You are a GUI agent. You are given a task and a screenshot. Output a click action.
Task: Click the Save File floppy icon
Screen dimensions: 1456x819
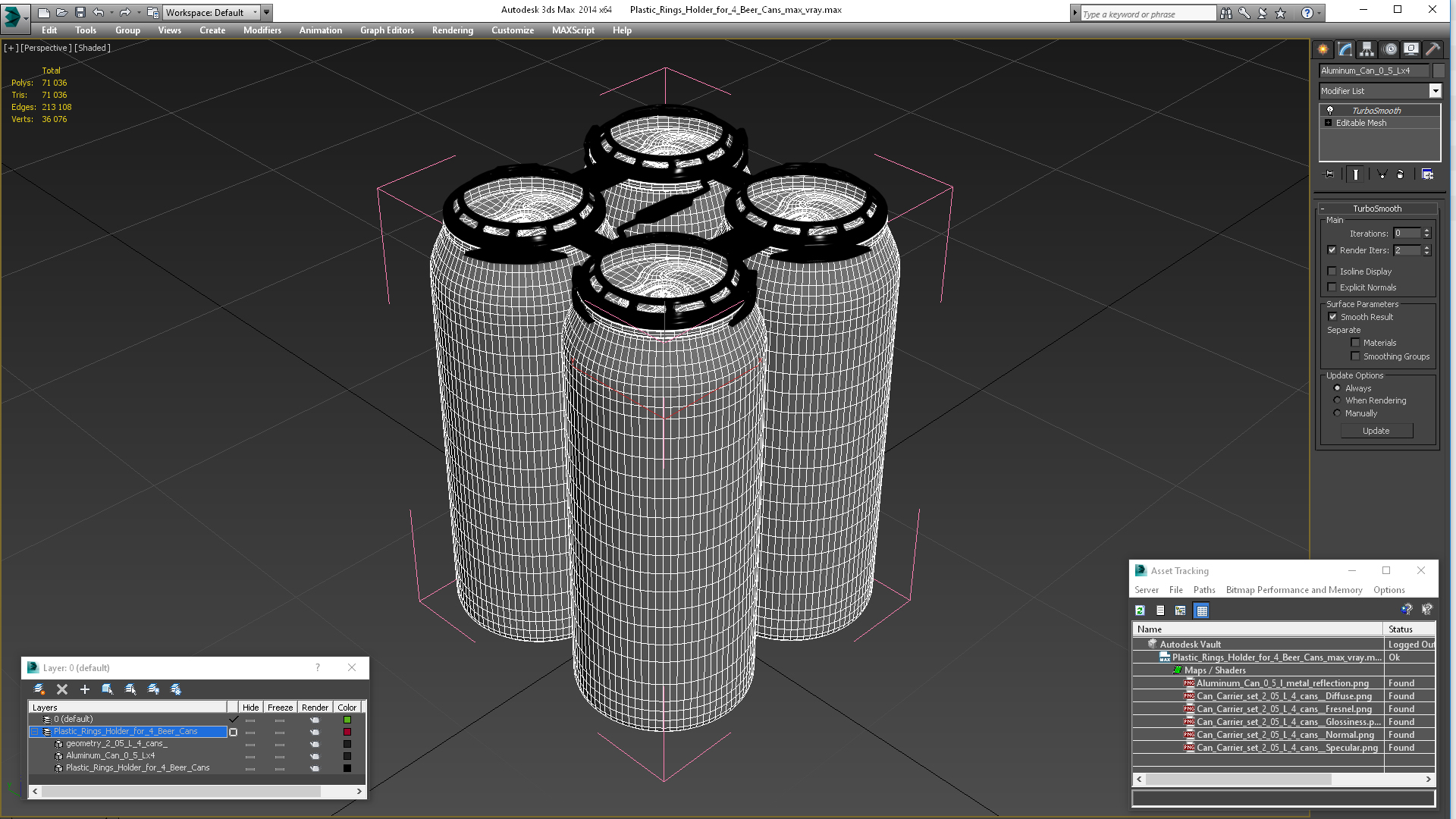coord(80,13)
